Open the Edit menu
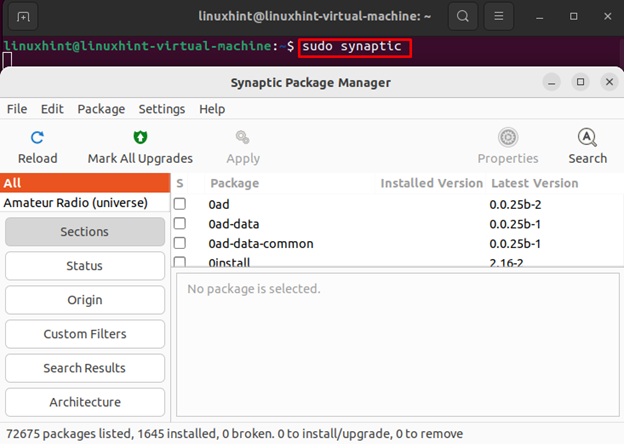The height and width of the screenshot is (444, 624). pyautogui.click(x=52, y=109)
